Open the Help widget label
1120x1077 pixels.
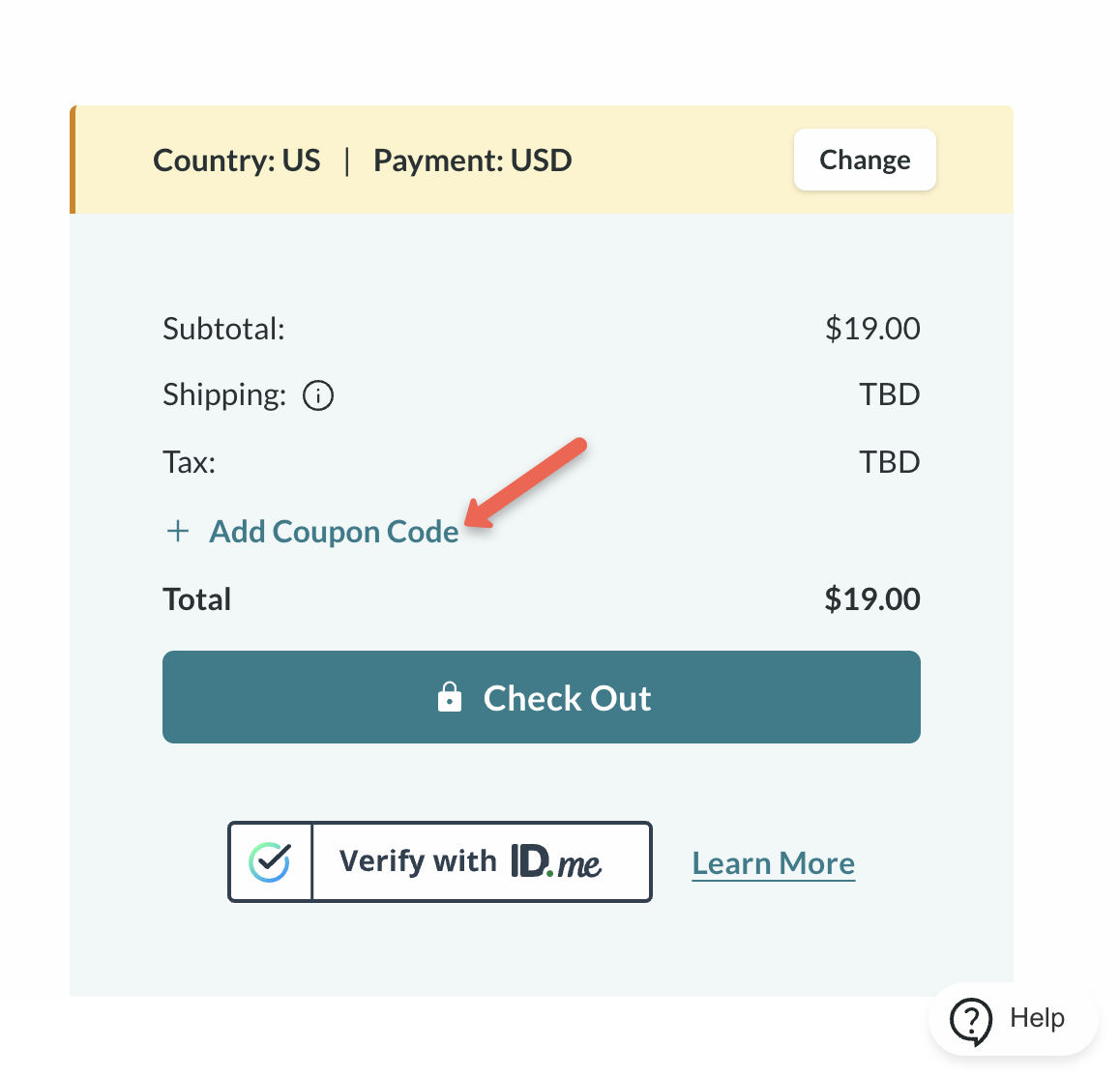(x=1037, y=1018)
